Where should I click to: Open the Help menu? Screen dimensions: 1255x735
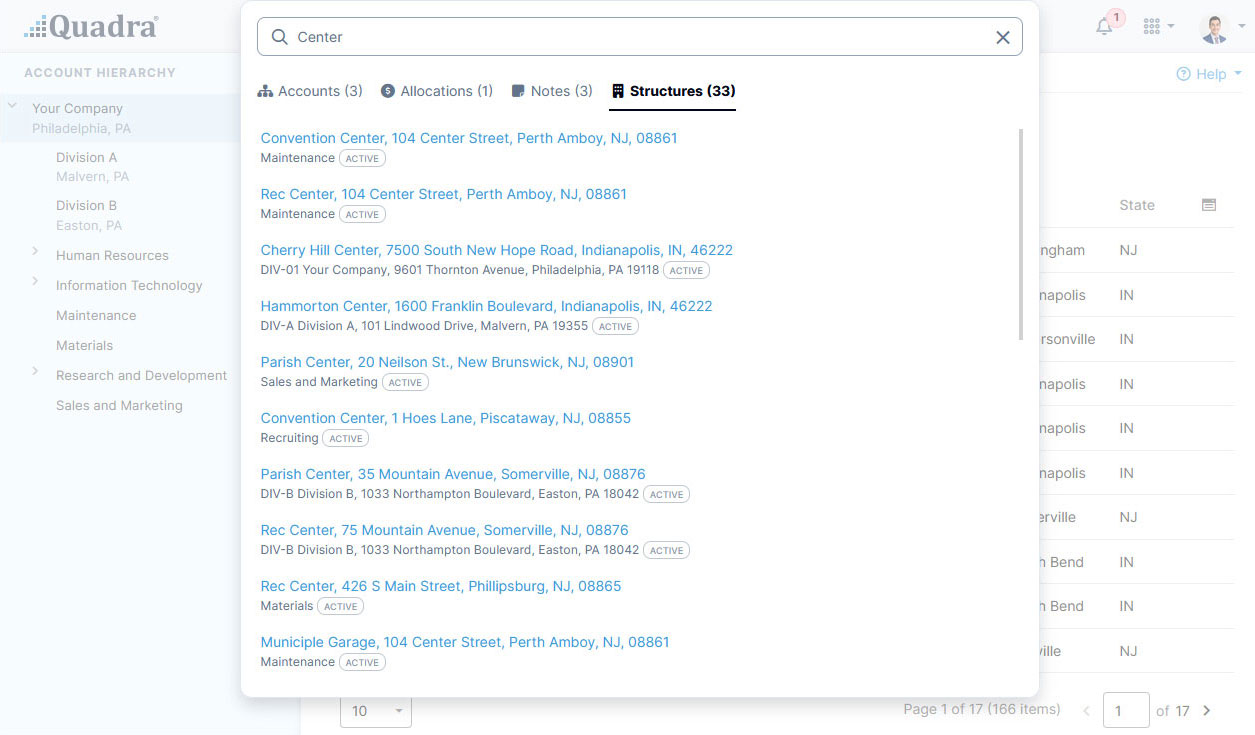pos(1209,74)
